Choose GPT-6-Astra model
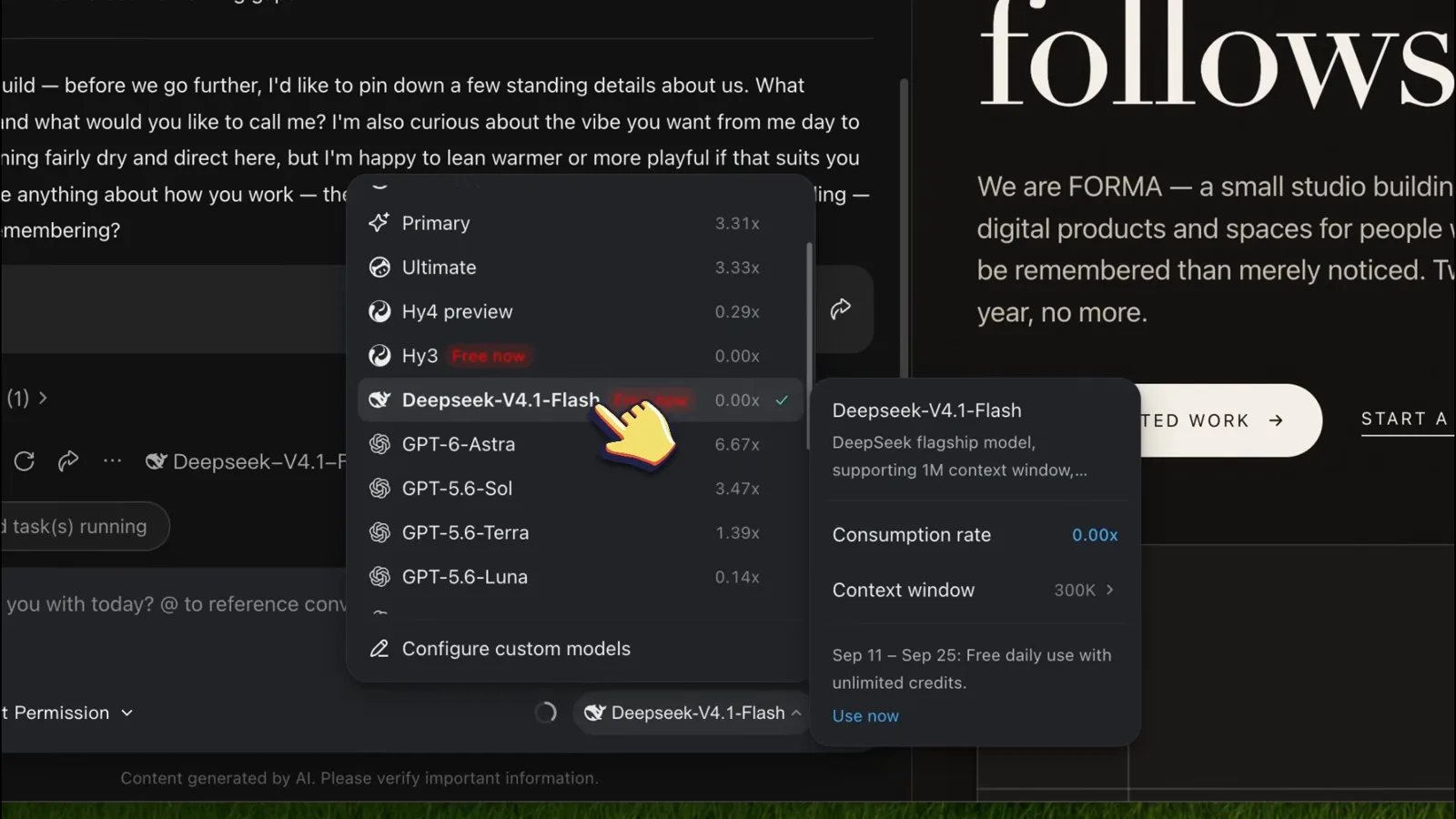 point(580,444)
